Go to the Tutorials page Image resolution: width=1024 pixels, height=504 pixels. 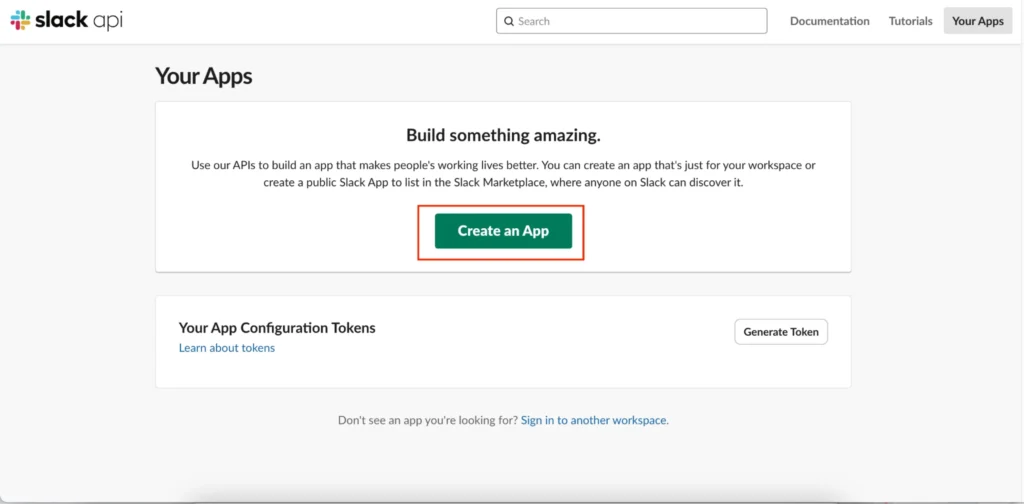[910, 21]
